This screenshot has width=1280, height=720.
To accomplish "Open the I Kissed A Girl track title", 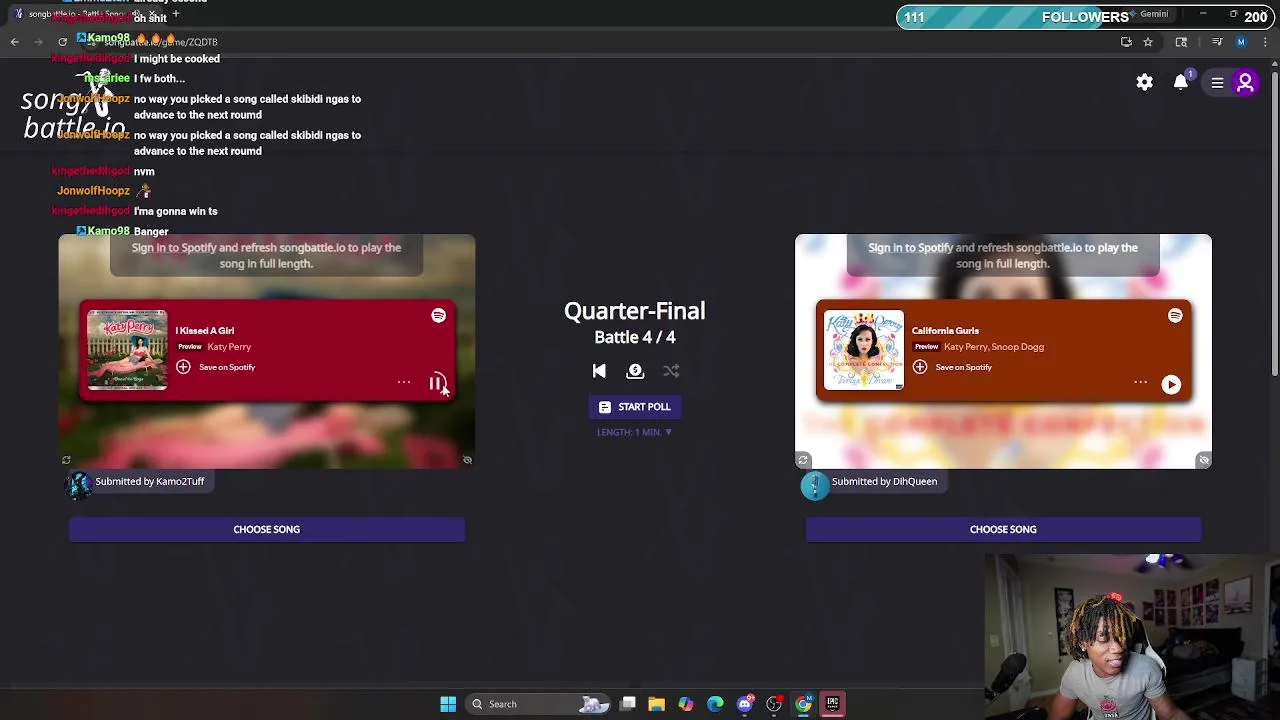I will [x=205, y=331].
